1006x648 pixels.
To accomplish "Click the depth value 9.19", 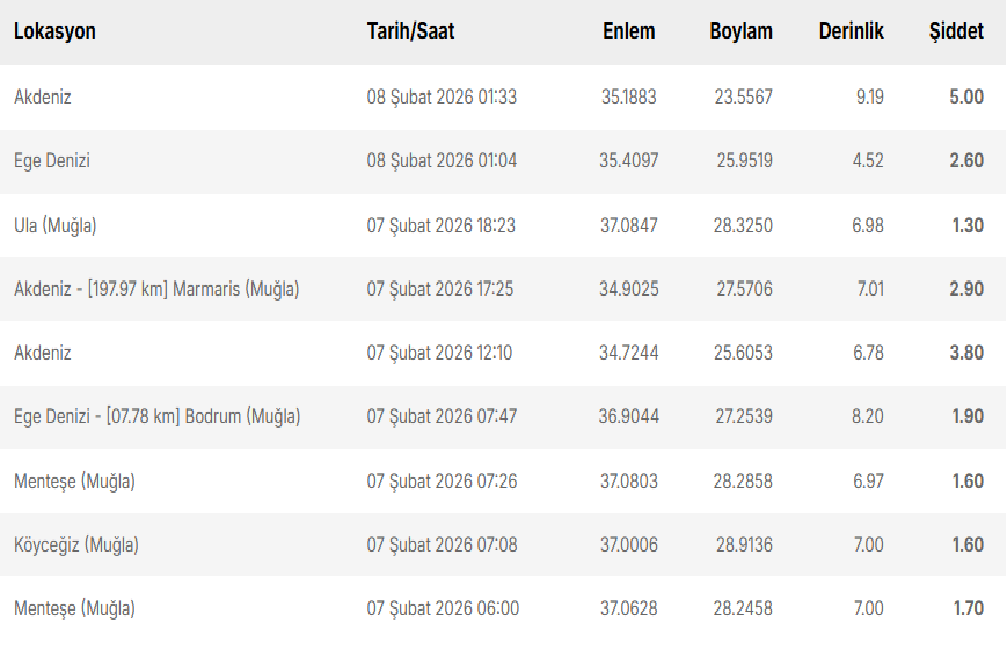I will click(869, 97).
